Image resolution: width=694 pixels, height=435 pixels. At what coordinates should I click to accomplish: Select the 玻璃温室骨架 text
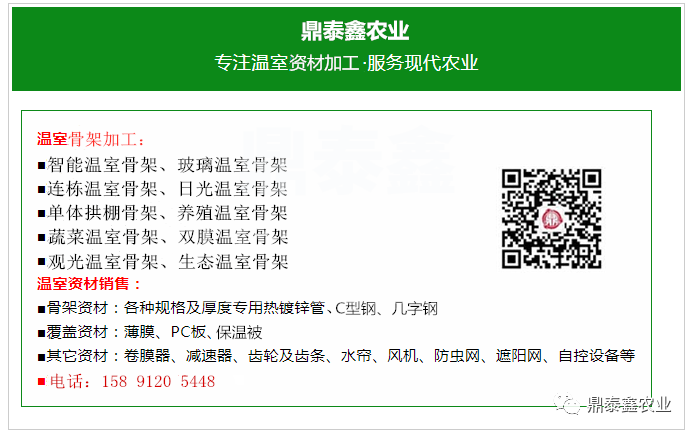pos(233,165)
